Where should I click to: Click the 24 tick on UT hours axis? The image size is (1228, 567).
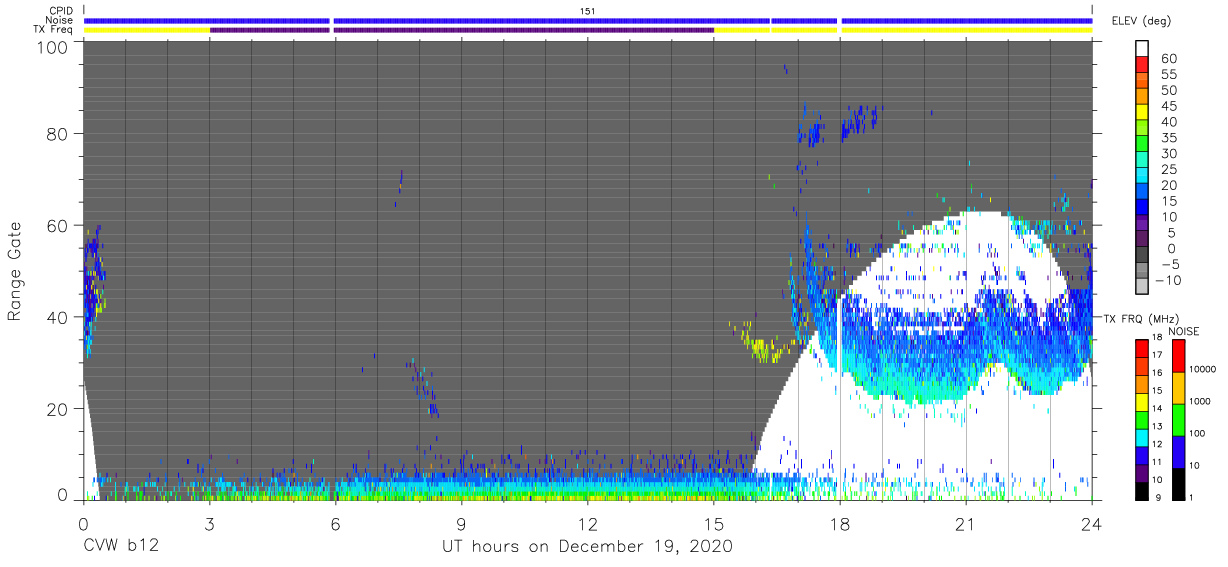(1092, 523)
